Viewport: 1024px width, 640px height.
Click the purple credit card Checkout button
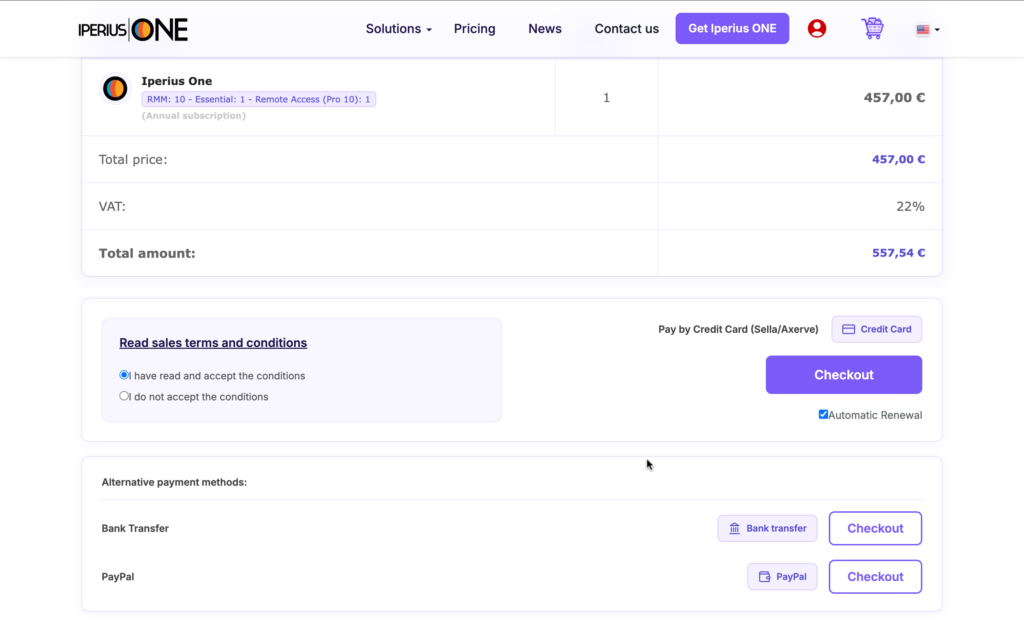tap(844, 375)
